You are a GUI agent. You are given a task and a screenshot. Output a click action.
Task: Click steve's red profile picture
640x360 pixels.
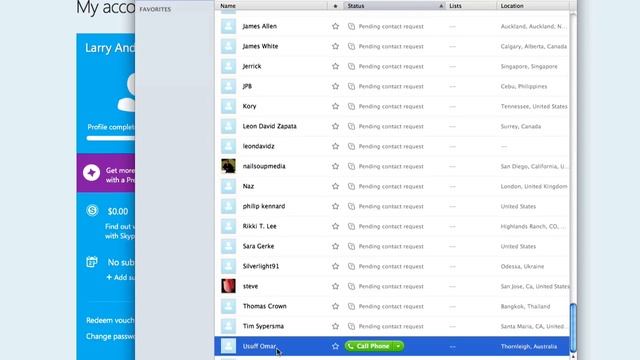228,286
